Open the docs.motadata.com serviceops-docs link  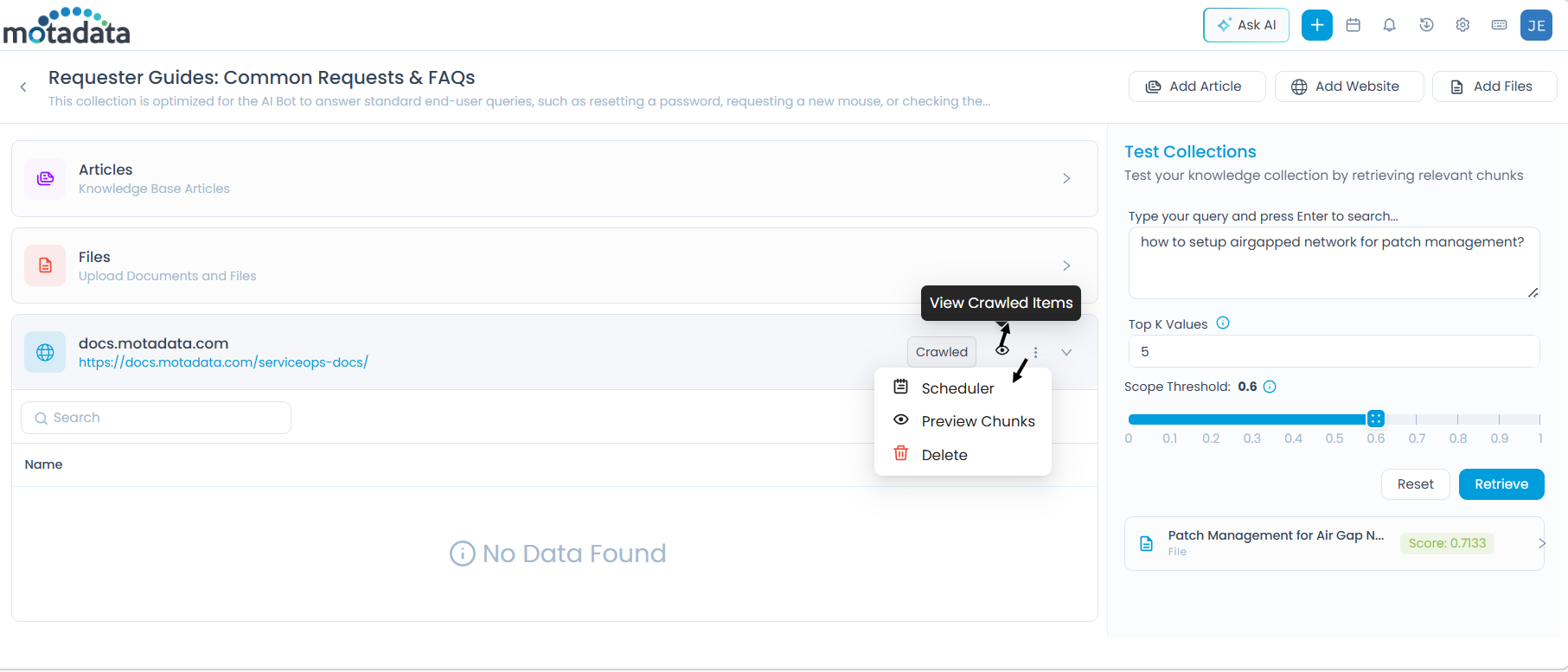223,362
